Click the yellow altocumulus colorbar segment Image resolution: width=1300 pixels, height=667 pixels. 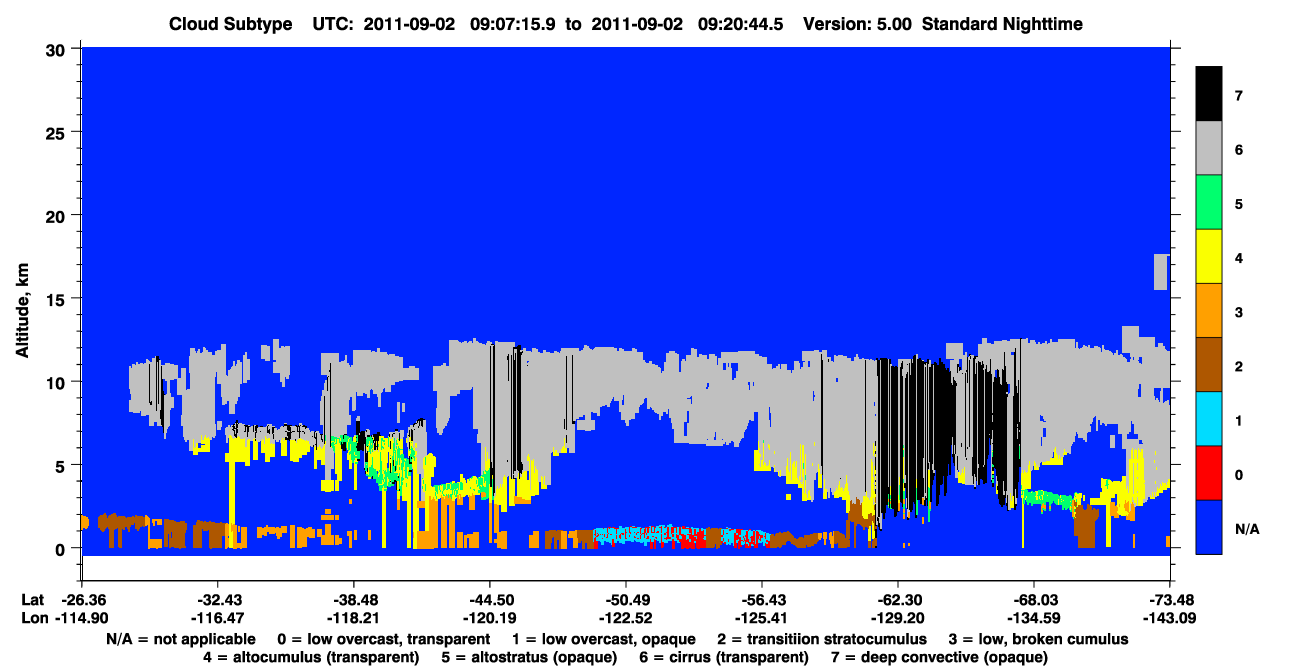[1209, 257]
